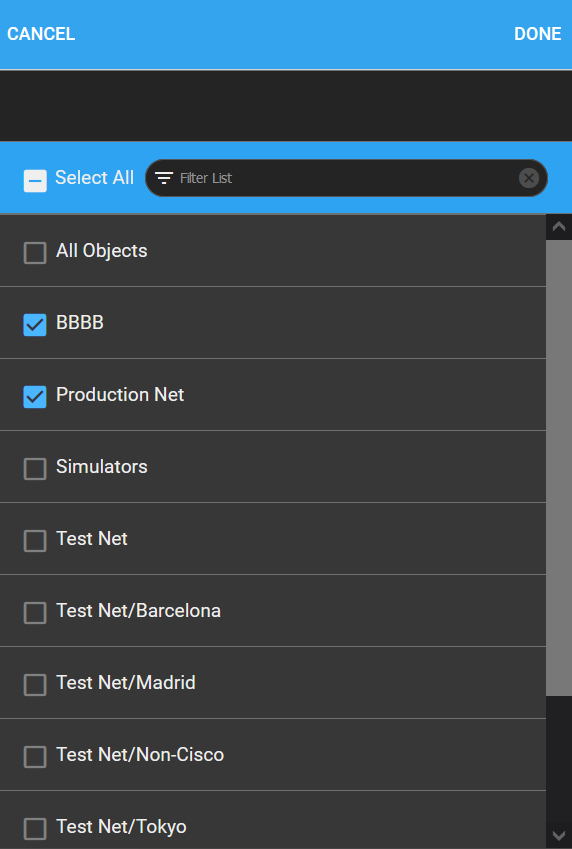Enable the Simulators checkbox

click(35, 469)
